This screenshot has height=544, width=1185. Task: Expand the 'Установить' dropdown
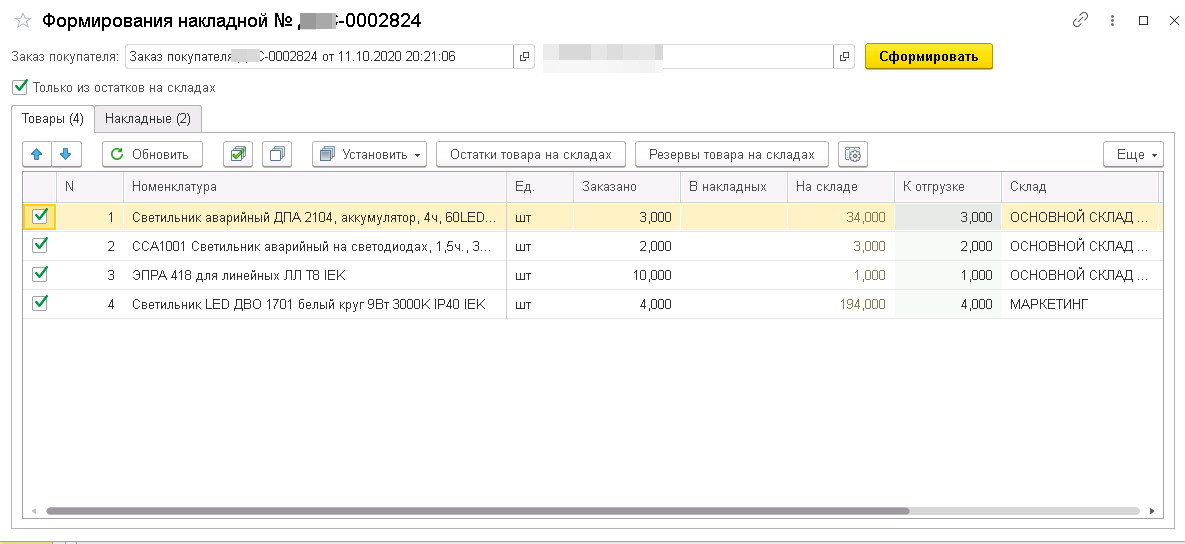tap(369, 154)
